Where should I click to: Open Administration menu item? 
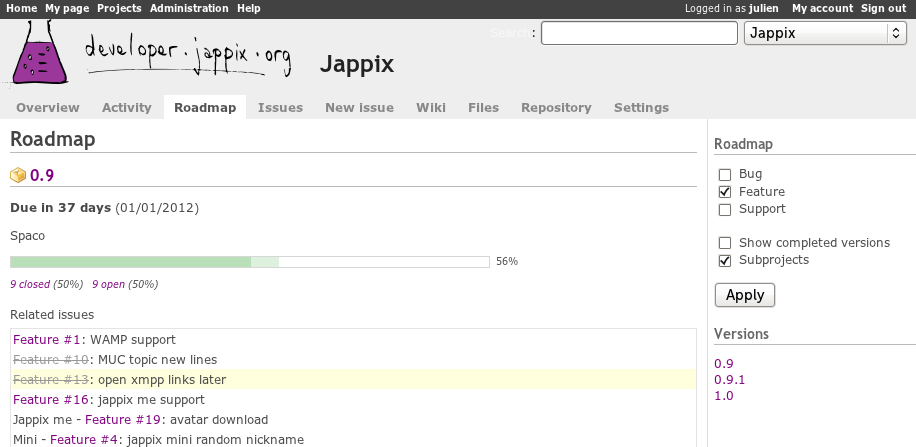189,8
